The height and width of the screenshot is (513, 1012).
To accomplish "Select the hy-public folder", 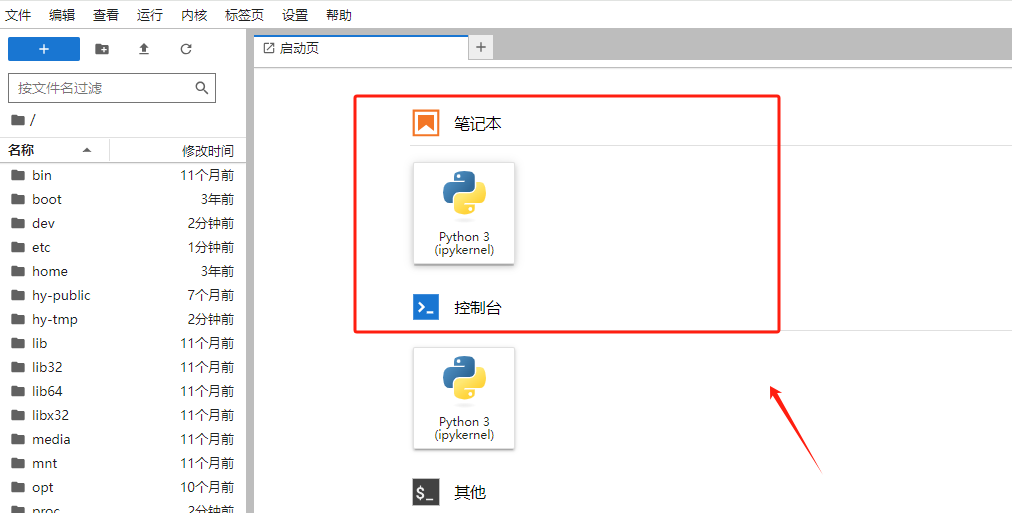I will [x=123, y=295].
